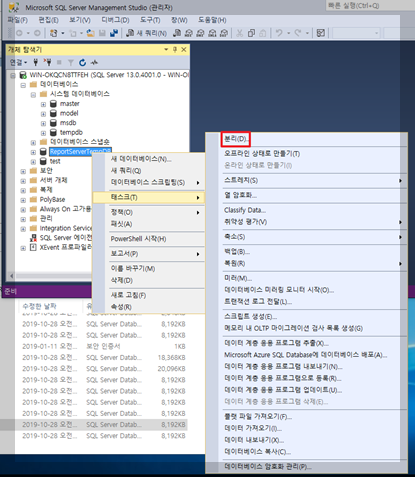Click the Copy icon in the toolbar
The width and height of the screenshot is (415, 477).
pyautogui.click(x=251, y=33)
